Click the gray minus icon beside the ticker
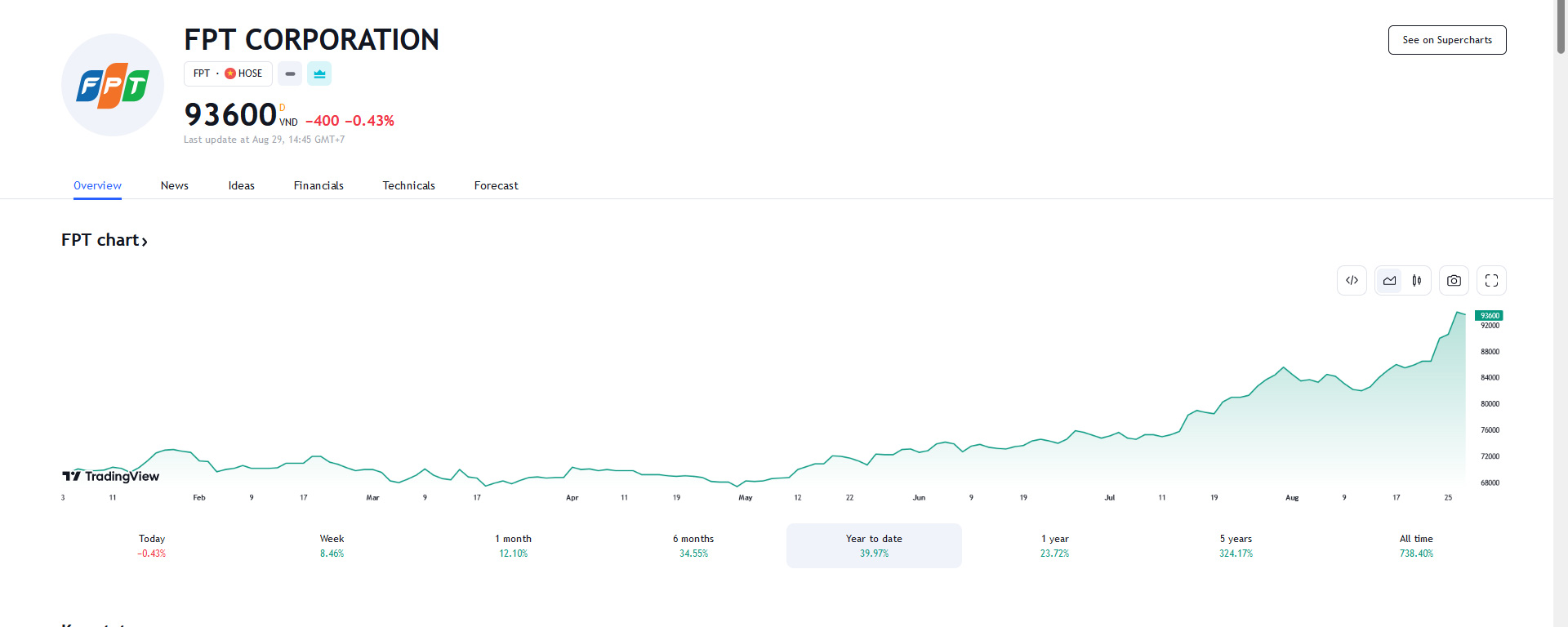The image size is (1568, 627). point(289,73)
